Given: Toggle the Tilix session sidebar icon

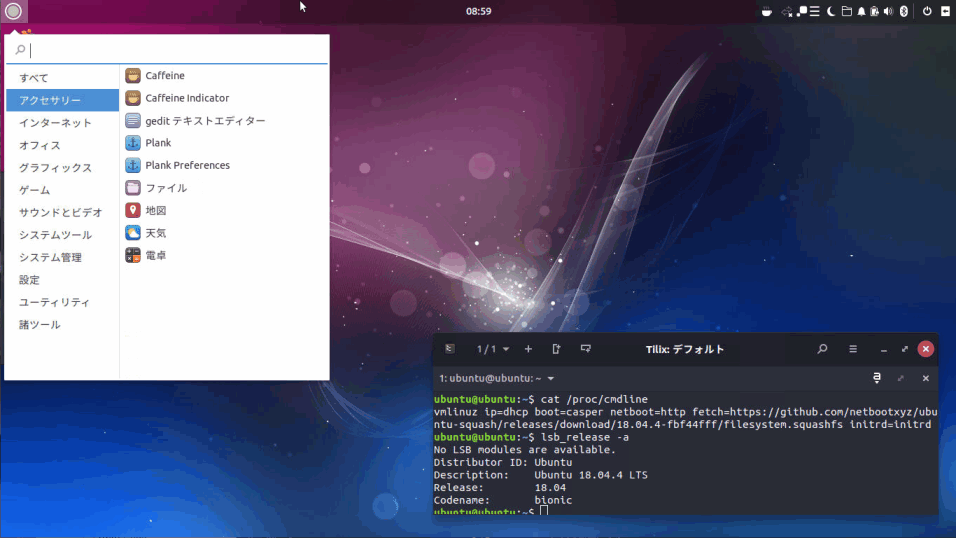Looking at the screenshot, I should (x=450, y=349).
